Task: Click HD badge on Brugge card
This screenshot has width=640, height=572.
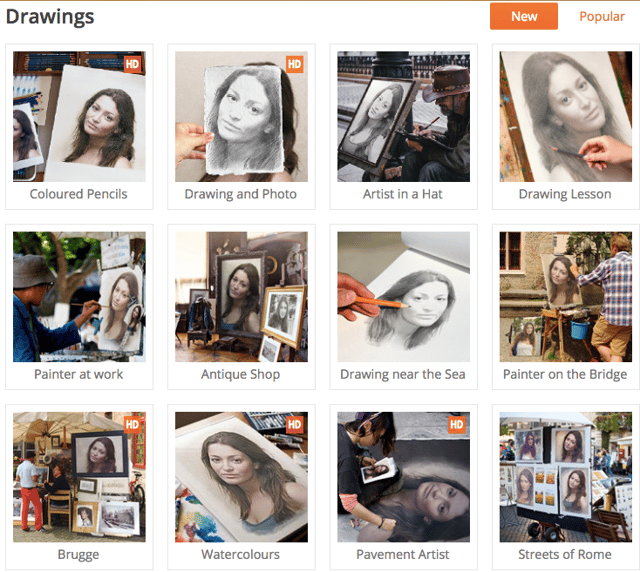Action: [x=132, y=425]
